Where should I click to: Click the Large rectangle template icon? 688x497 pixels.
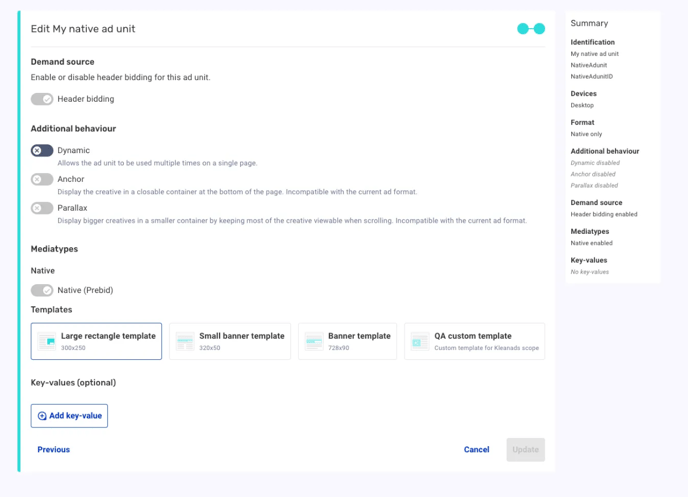tap(47, 341)
